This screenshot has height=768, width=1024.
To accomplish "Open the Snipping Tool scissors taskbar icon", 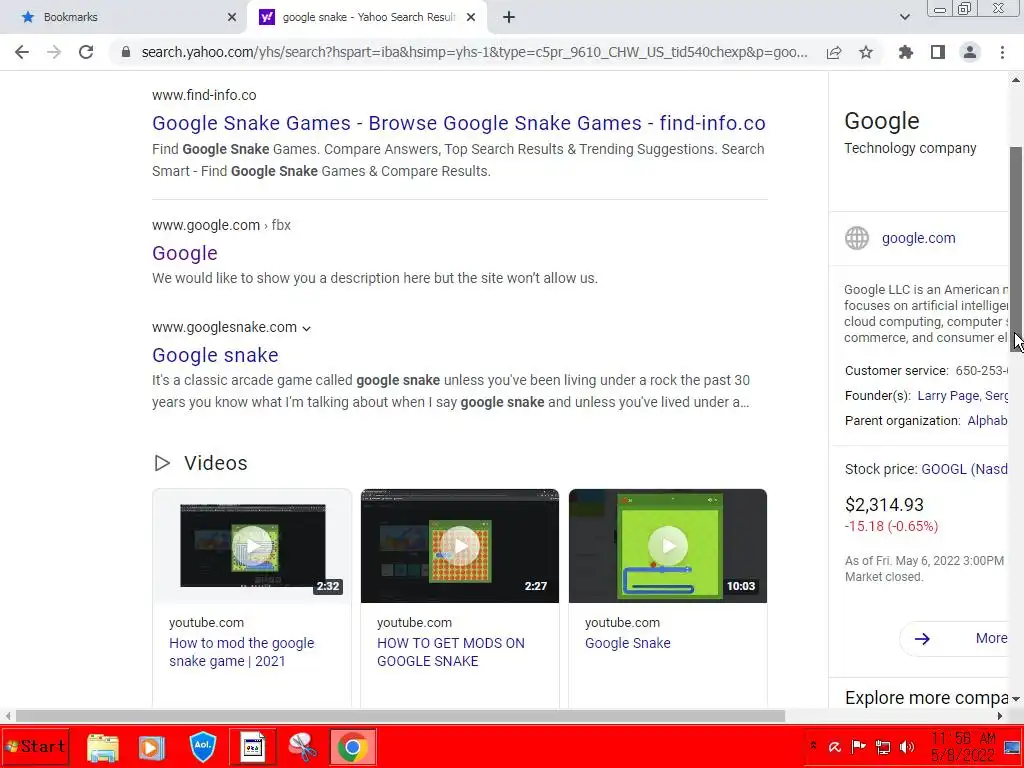I will pyautogui.click(x=302, y=747).
